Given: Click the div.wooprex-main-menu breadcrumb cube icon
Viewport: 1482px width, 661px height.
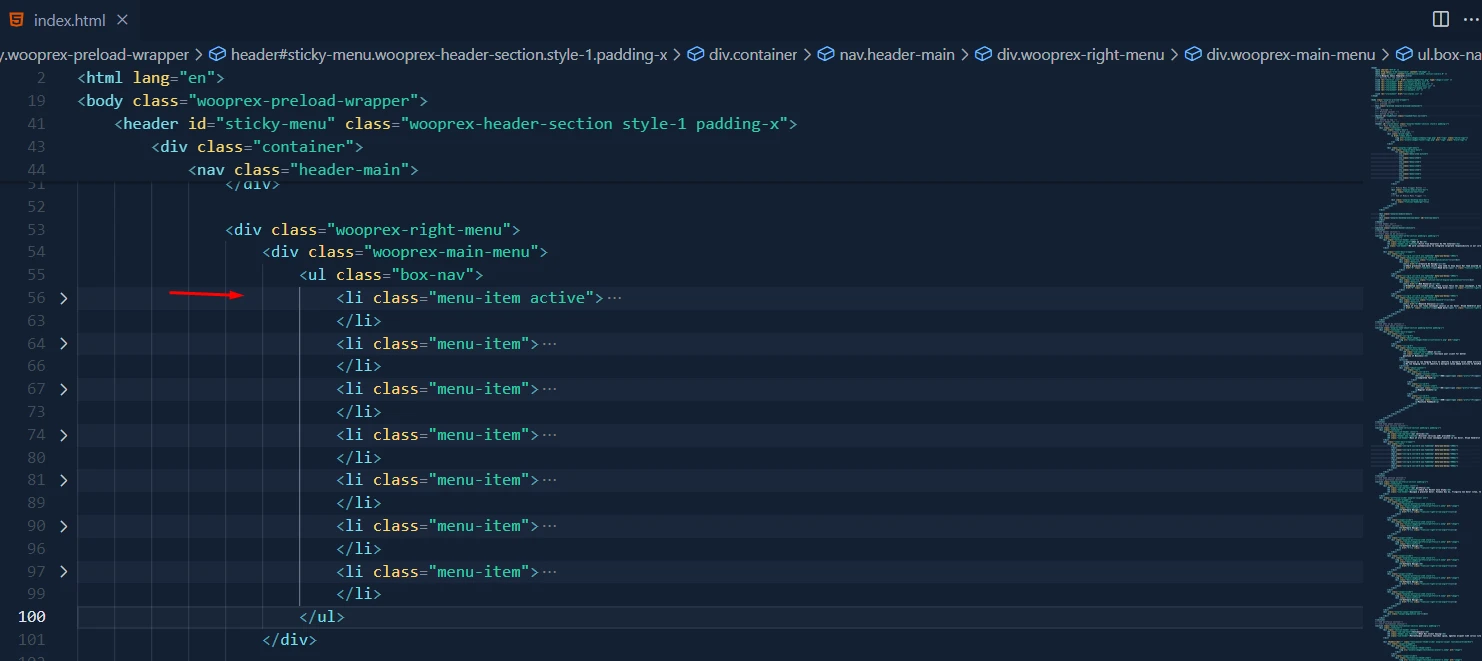Looking at the screenshot, I should click(1193, 55).
